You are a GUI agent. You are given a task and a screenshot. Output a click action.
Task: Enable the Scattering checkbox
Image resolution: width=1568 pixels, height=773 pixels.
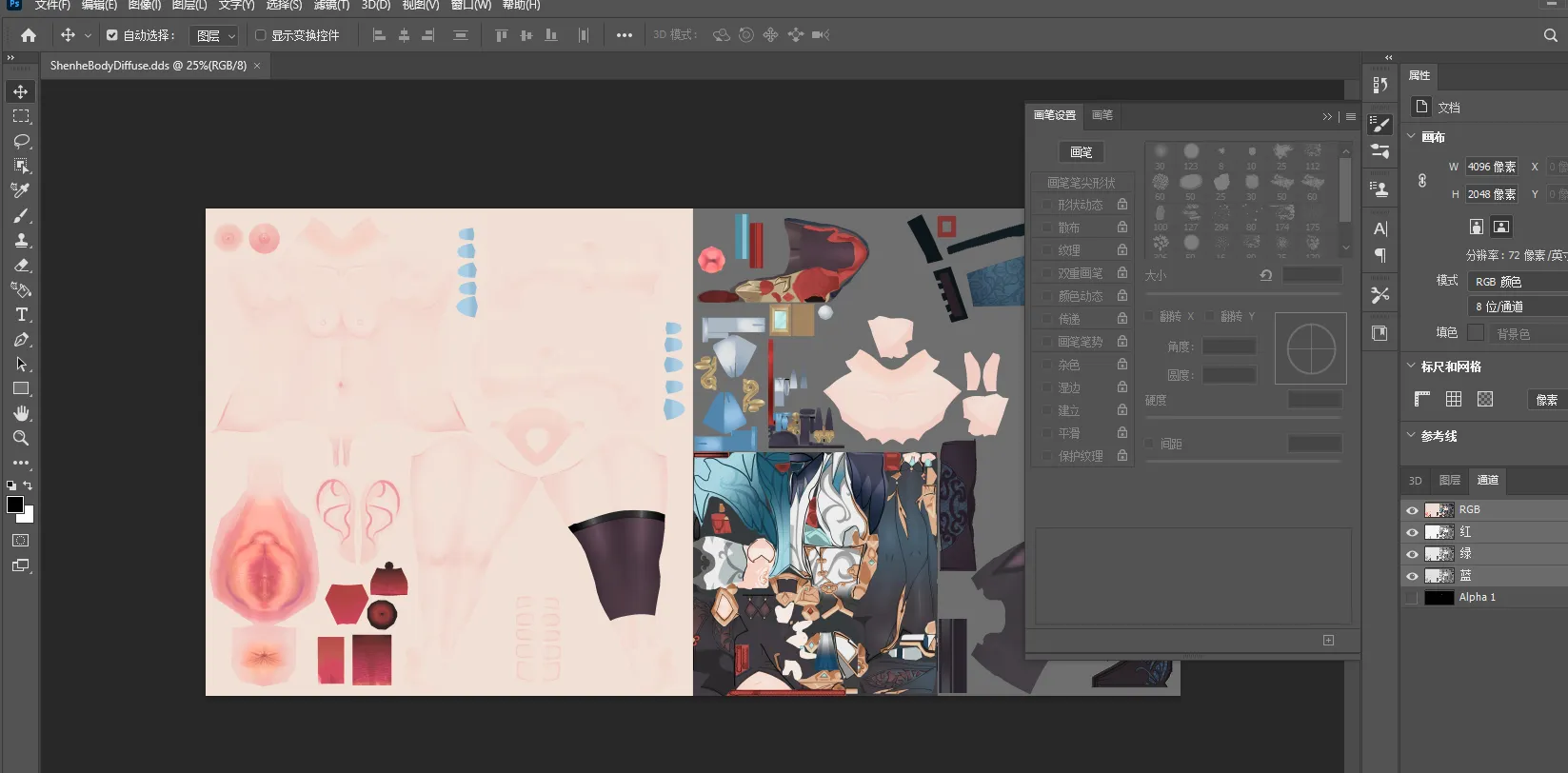pos(1046,228)
